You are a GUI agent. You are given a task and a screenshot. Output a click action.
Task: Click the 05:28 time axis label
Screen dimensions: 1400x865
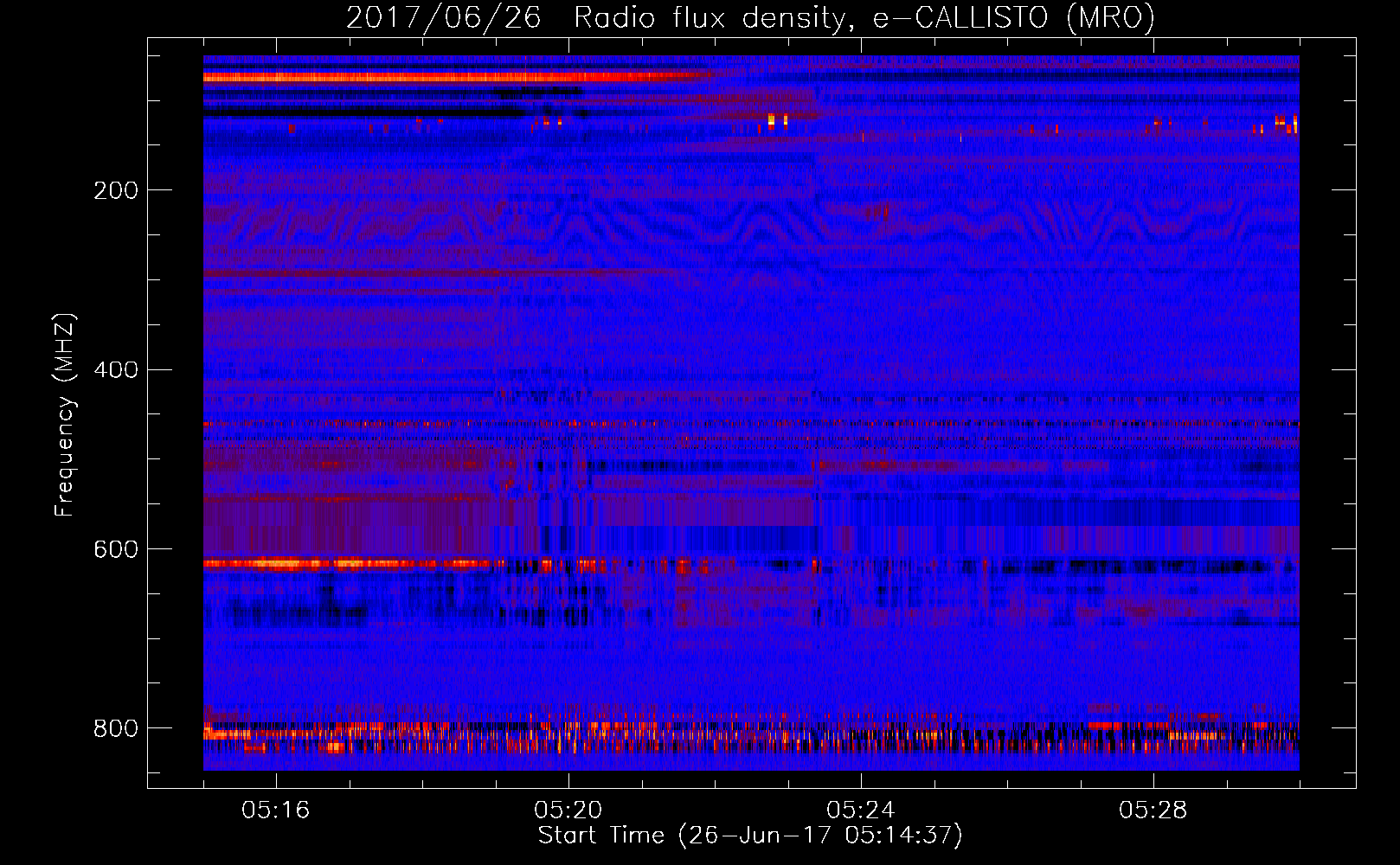[1153, 811]
